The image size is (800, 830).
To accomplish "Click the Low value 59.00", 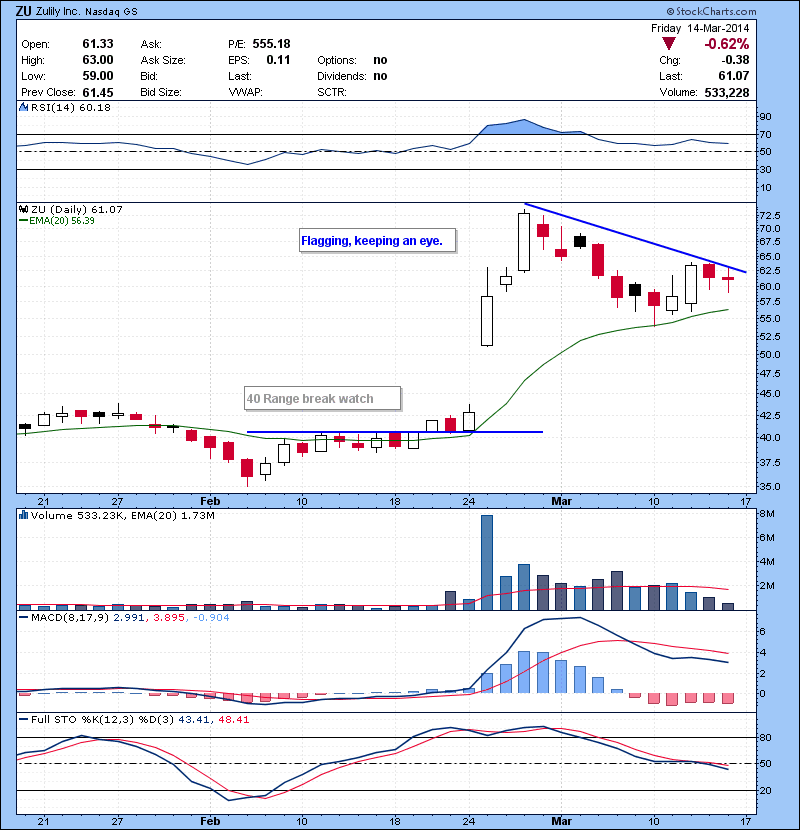I will 98,76.
